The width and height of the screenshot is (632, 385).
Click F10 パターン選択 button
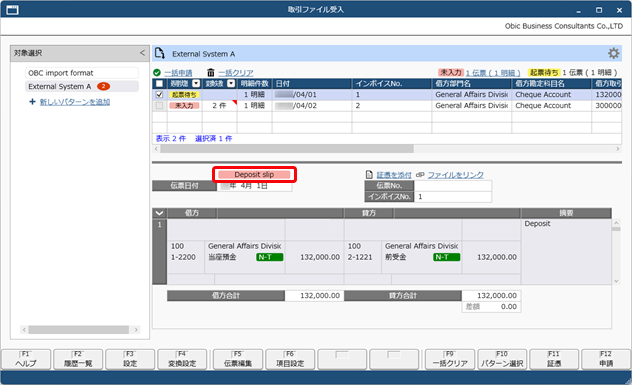[502, 359]
